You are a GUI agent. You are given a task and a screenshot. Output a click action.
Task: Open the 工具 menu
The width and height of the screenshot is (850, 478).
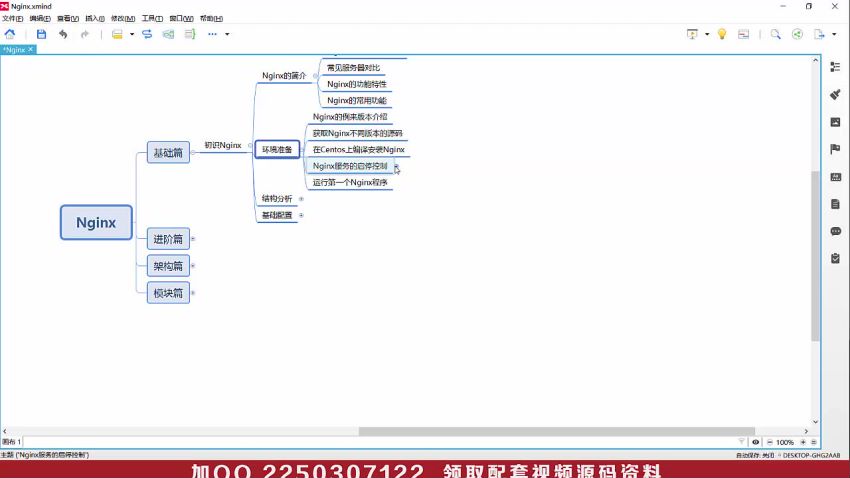152,18
